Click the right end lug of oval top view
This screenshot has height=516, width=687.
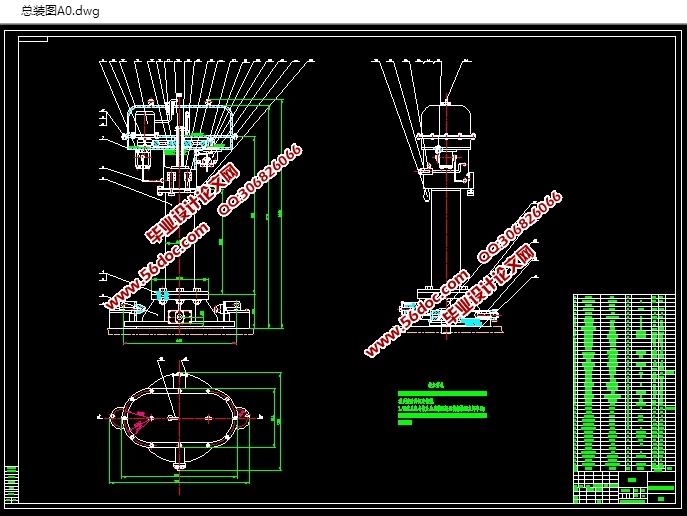[243, 416]
